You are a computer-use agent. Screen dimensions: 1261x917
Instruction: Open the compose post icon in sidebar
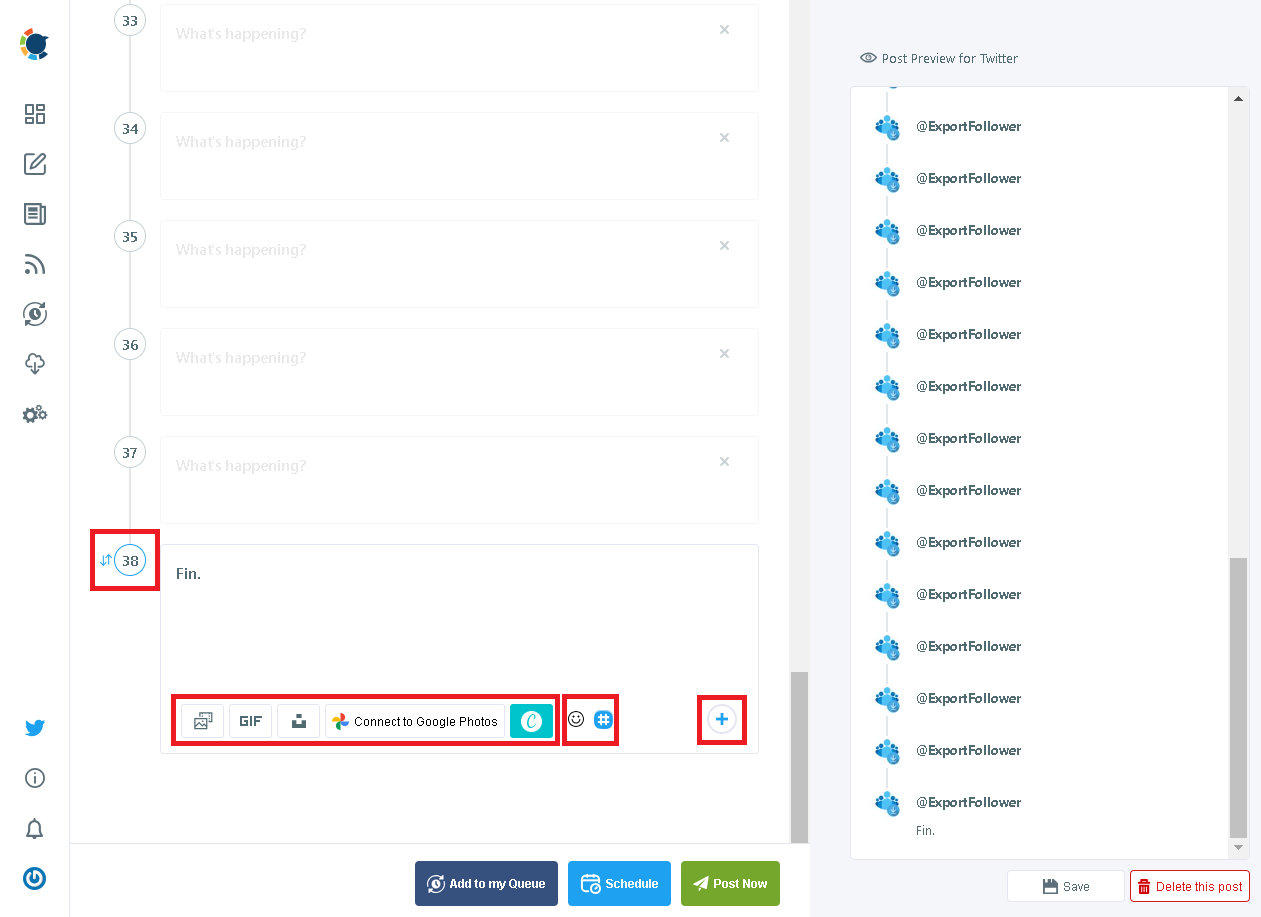coord(34,164)
